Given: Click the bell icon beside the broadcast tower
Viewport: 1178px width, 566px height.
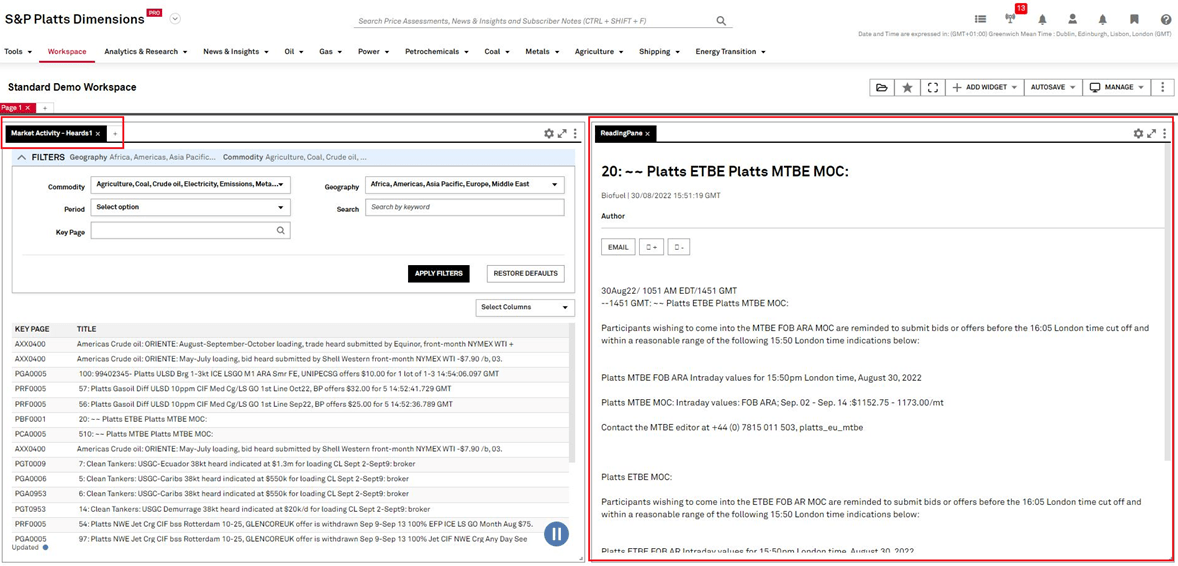Looking at the screenshot, I should 1042,20.
